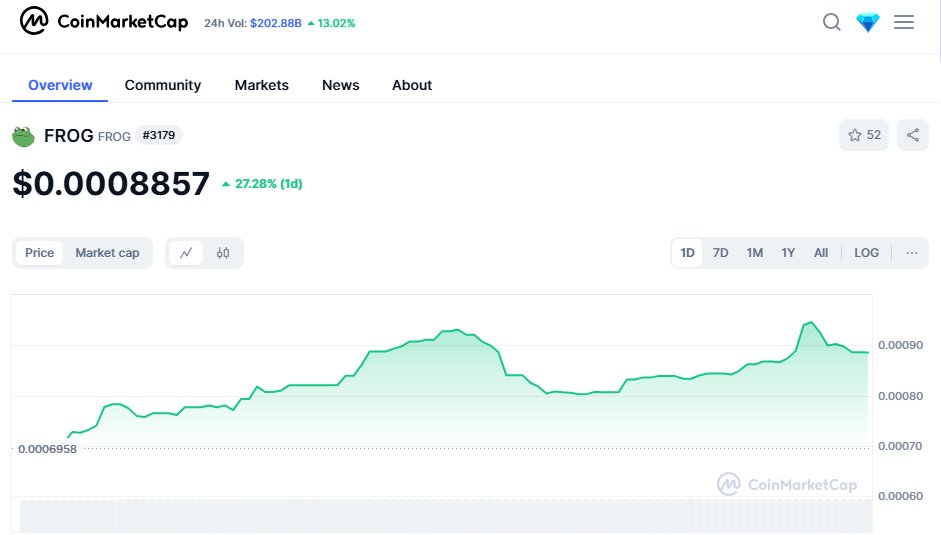This screenshot has width=941, height=535.
Task: Click the FROG ticker symbol text
Action: (x=114, y=137)
